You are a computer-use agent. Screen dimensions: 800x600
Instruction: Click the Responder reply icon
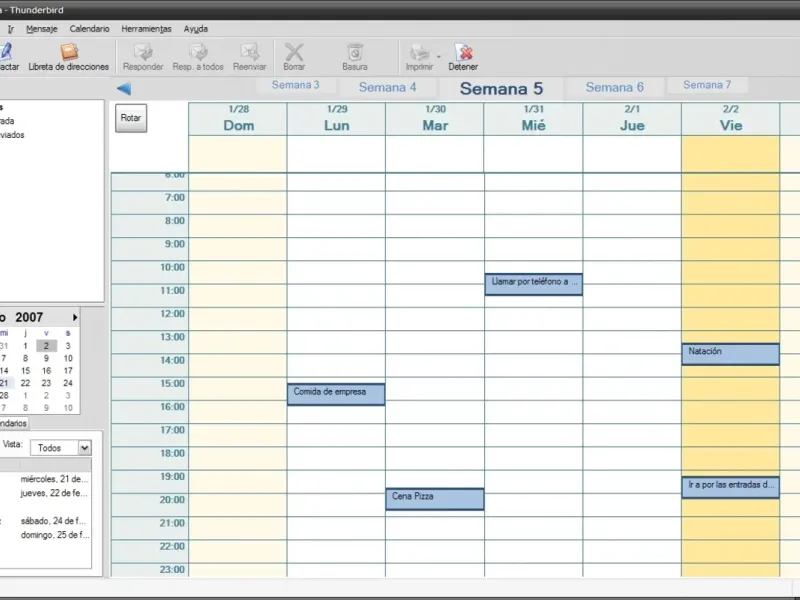pos(143,57)
